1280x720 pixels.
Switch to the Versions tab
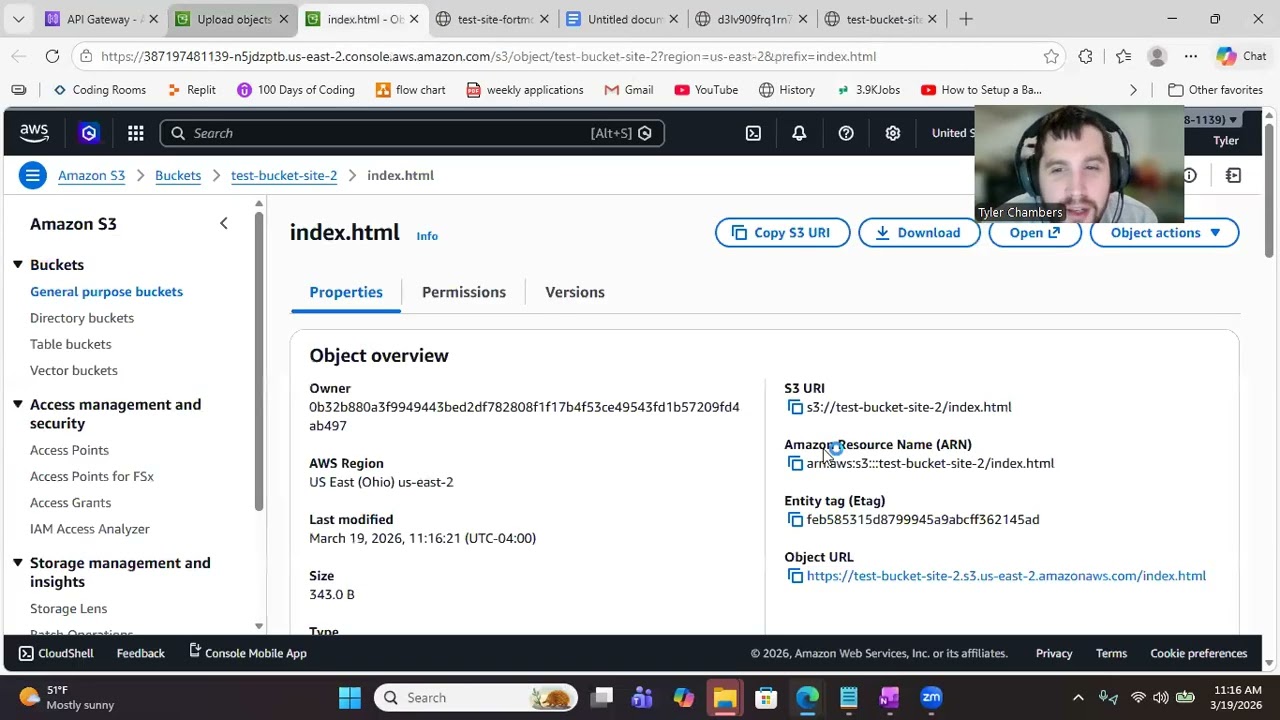click(x=575, y=292)
